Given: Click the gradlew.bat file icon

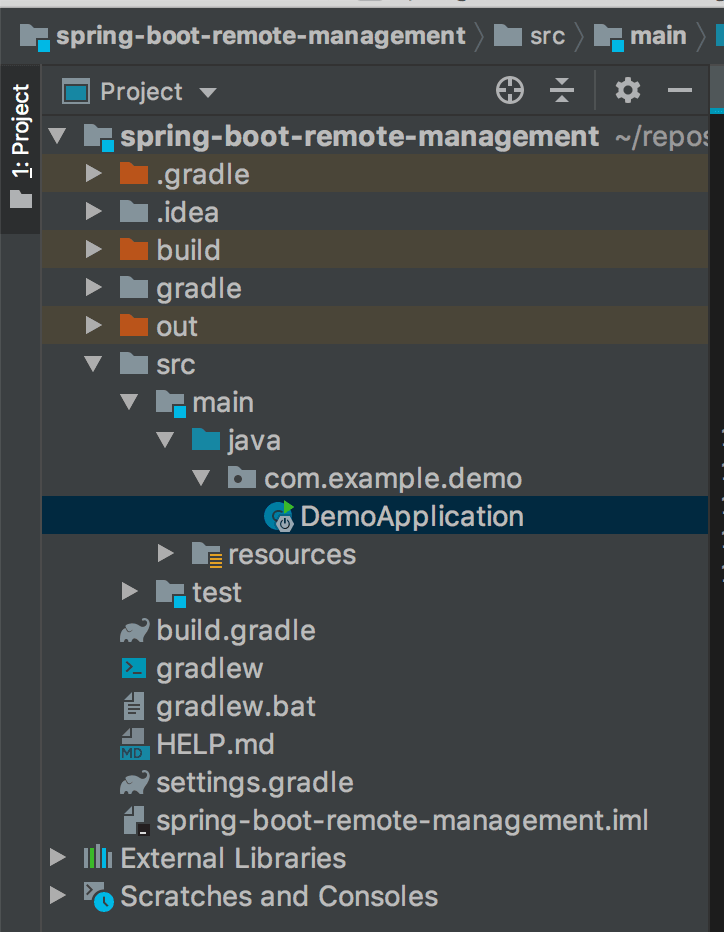Looking at the screenshot, I should (134, 706).
